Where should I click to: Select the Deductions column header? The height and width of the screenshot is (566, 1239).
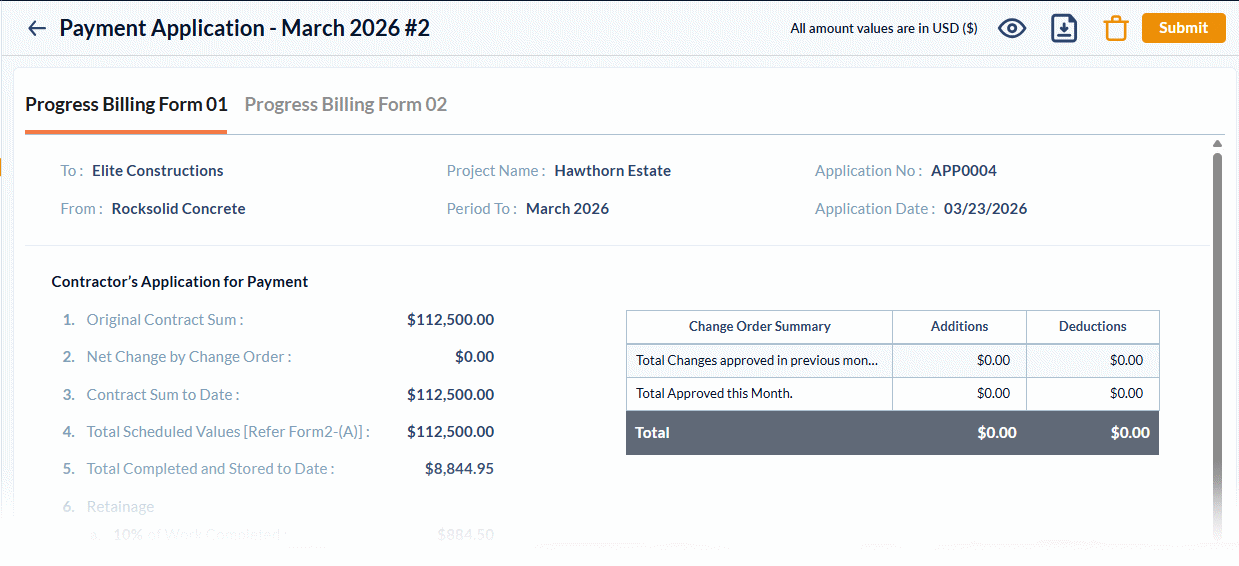[x=1092, y=326]
